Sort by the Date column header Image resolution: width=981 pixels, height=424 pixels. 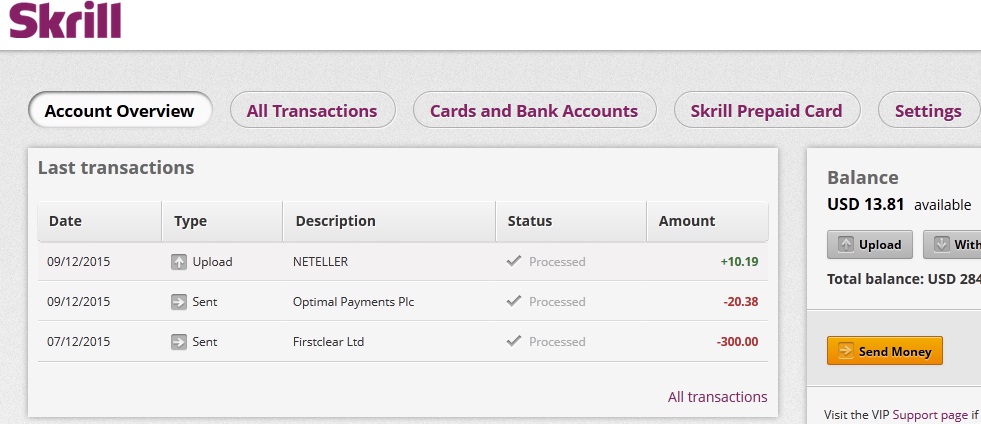(65, 221)
